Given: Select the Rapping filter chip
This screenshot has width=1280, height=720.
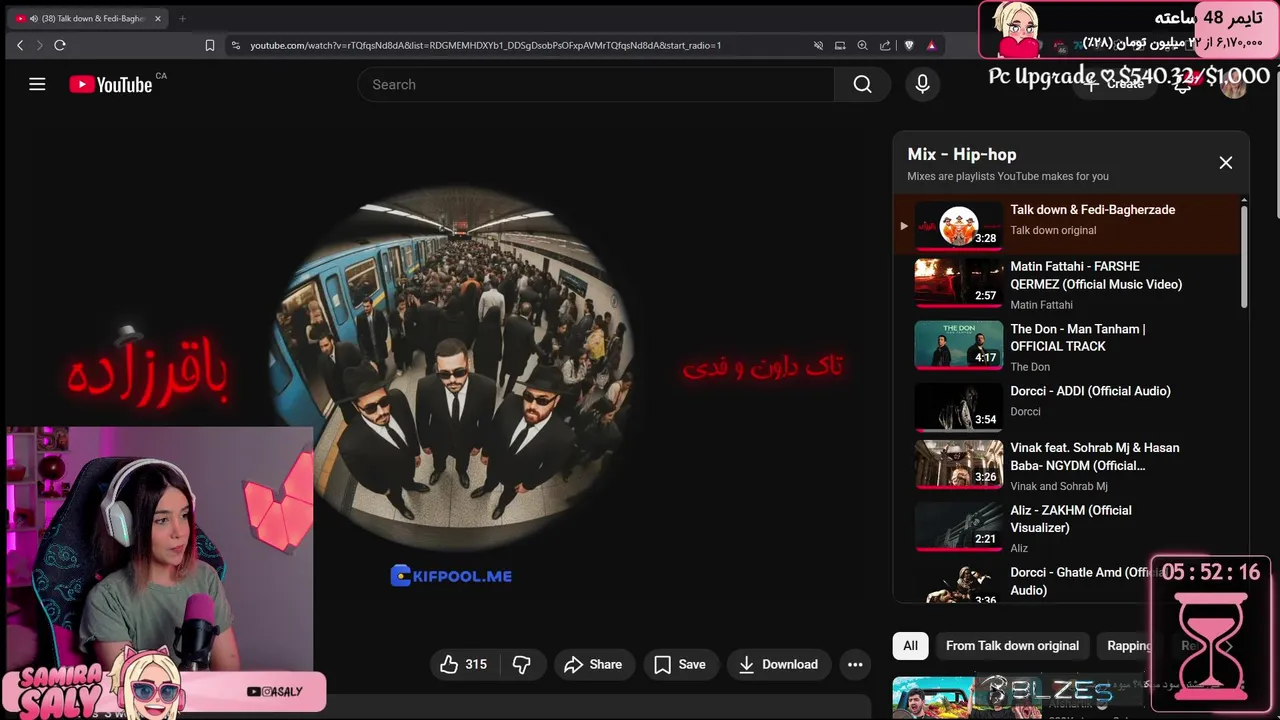Looking at the screenshot, I should [1129, 646].
